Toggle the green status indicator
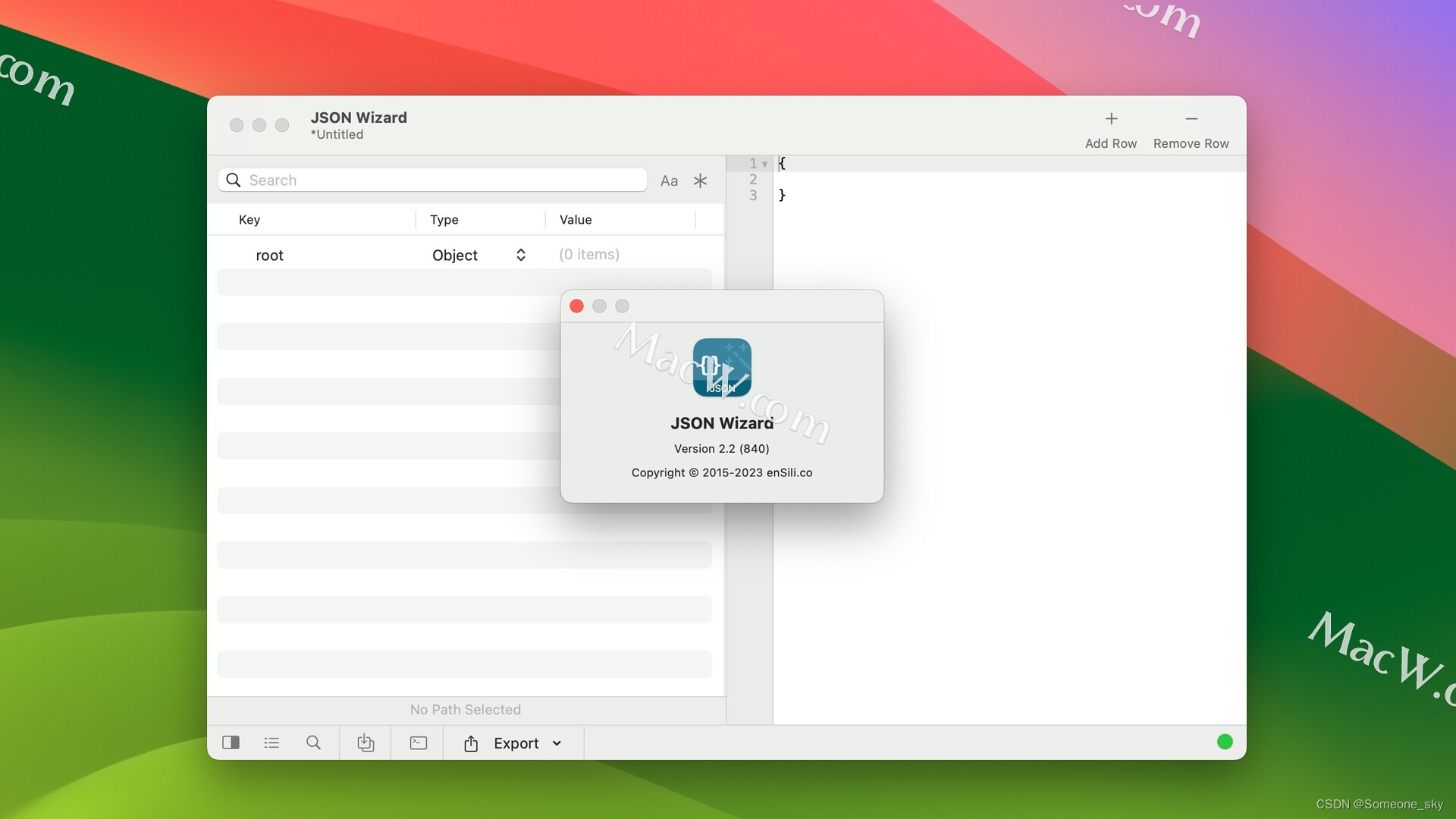Viewport: 1456px width, 819px height. [x=1225, y=742]
